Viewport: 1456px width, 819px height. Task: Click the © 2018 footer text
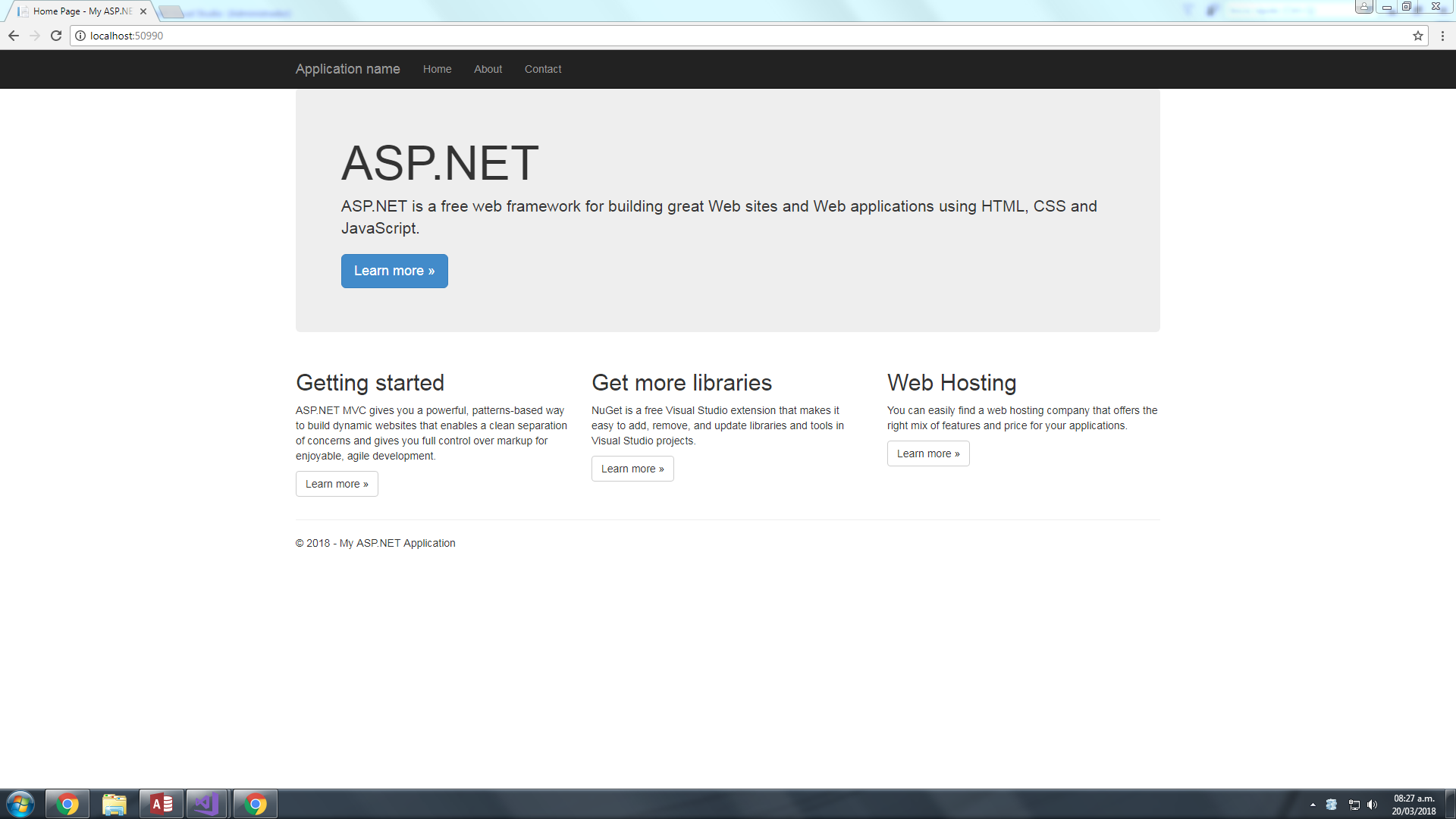coord(375,543)
